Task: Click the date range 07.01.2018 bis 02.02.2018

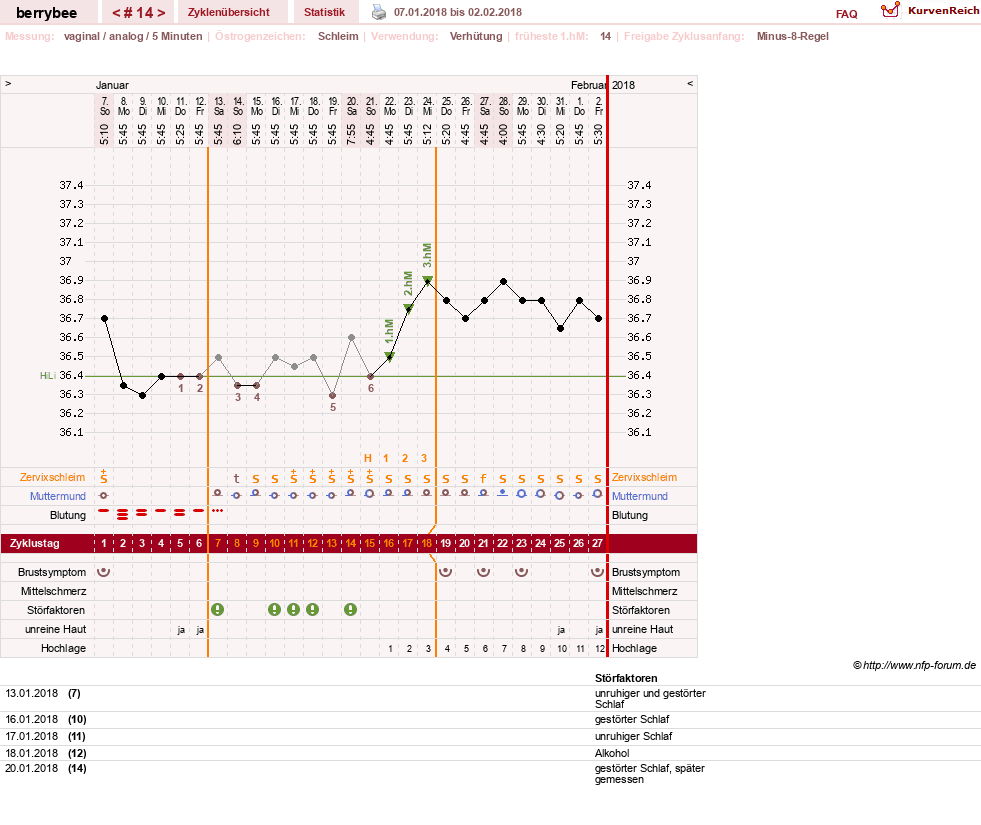Action: [x=457, y=12]
